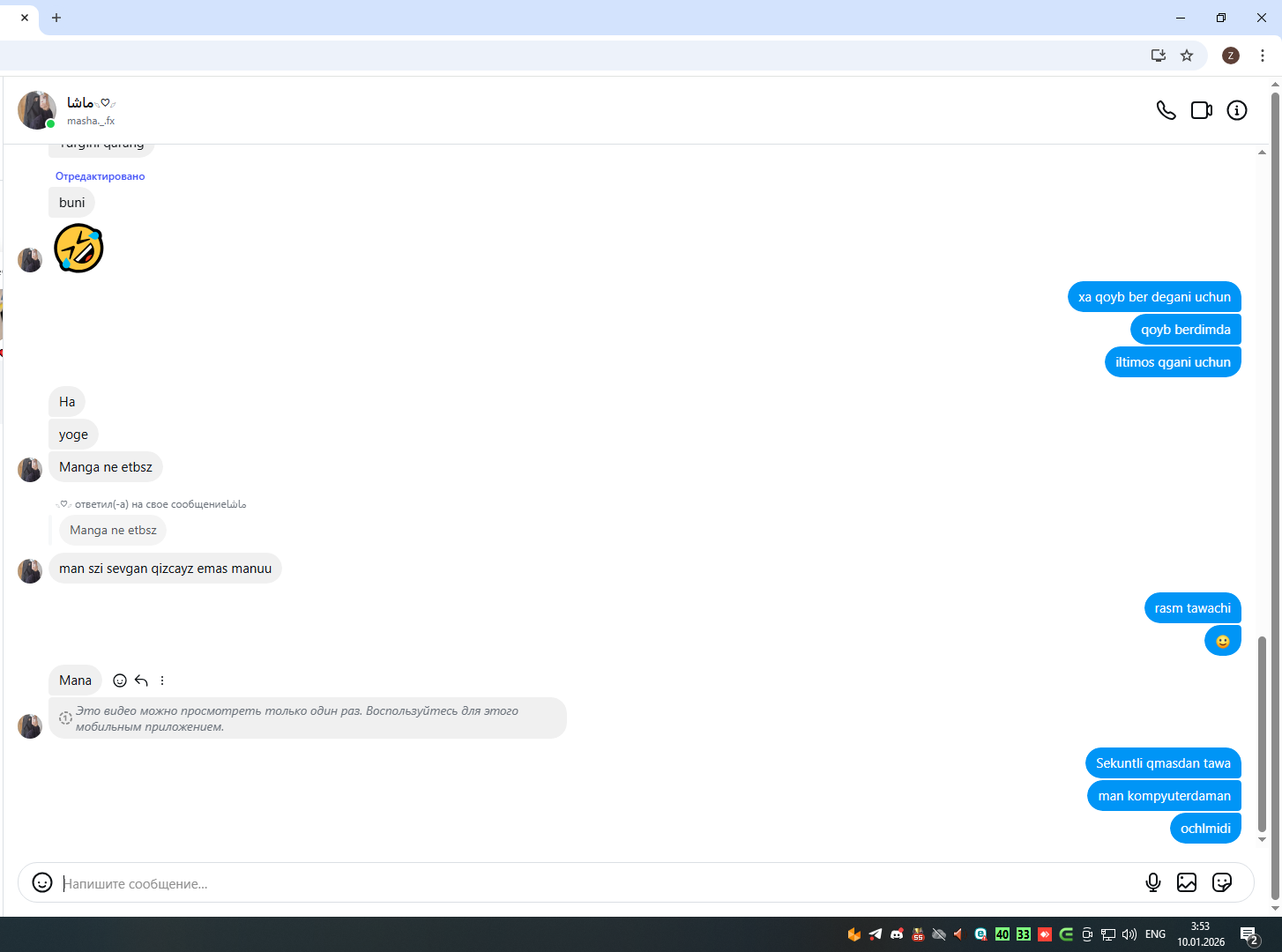Open the Chrome profile Z avatar

click(1231, 56)
